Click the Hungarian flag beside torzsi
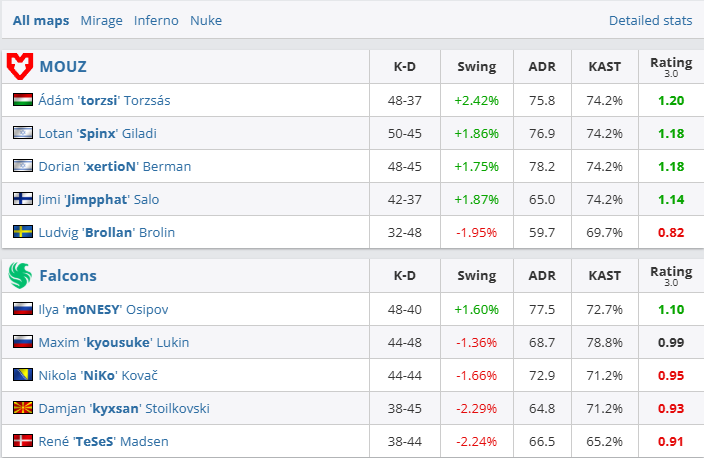Screen dimensions: 704x458 click(23, 100)
